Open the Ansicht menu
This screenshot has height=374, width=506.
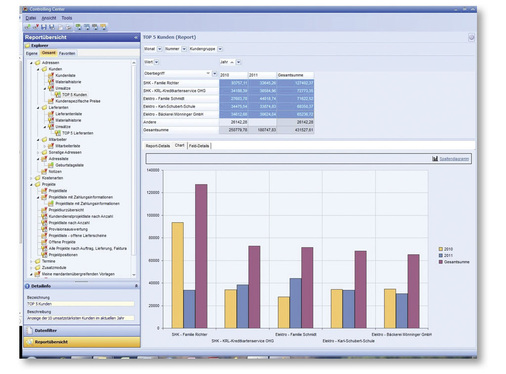tap(49, 18)
